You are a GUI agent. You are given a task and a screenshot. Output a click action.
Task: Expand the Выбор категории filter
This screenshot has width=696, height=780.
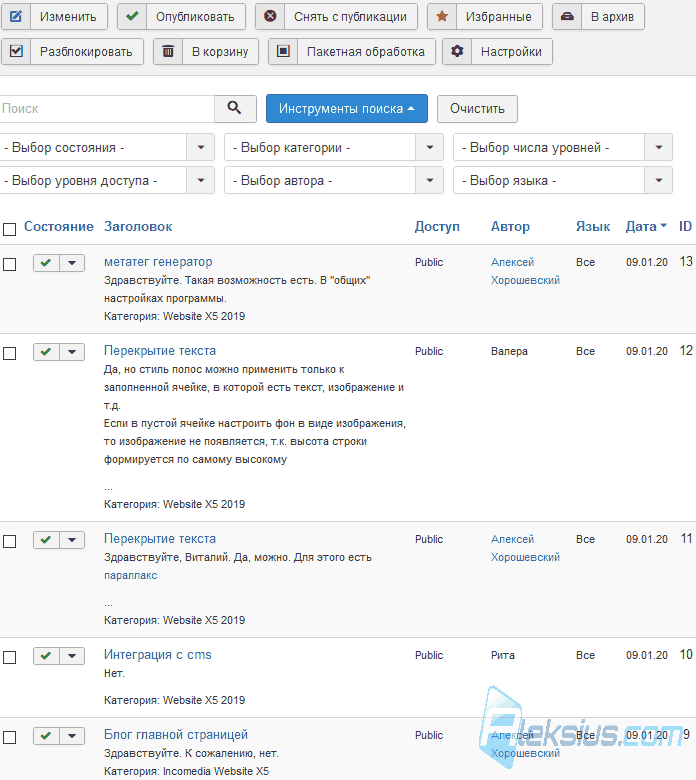[334, 147]
